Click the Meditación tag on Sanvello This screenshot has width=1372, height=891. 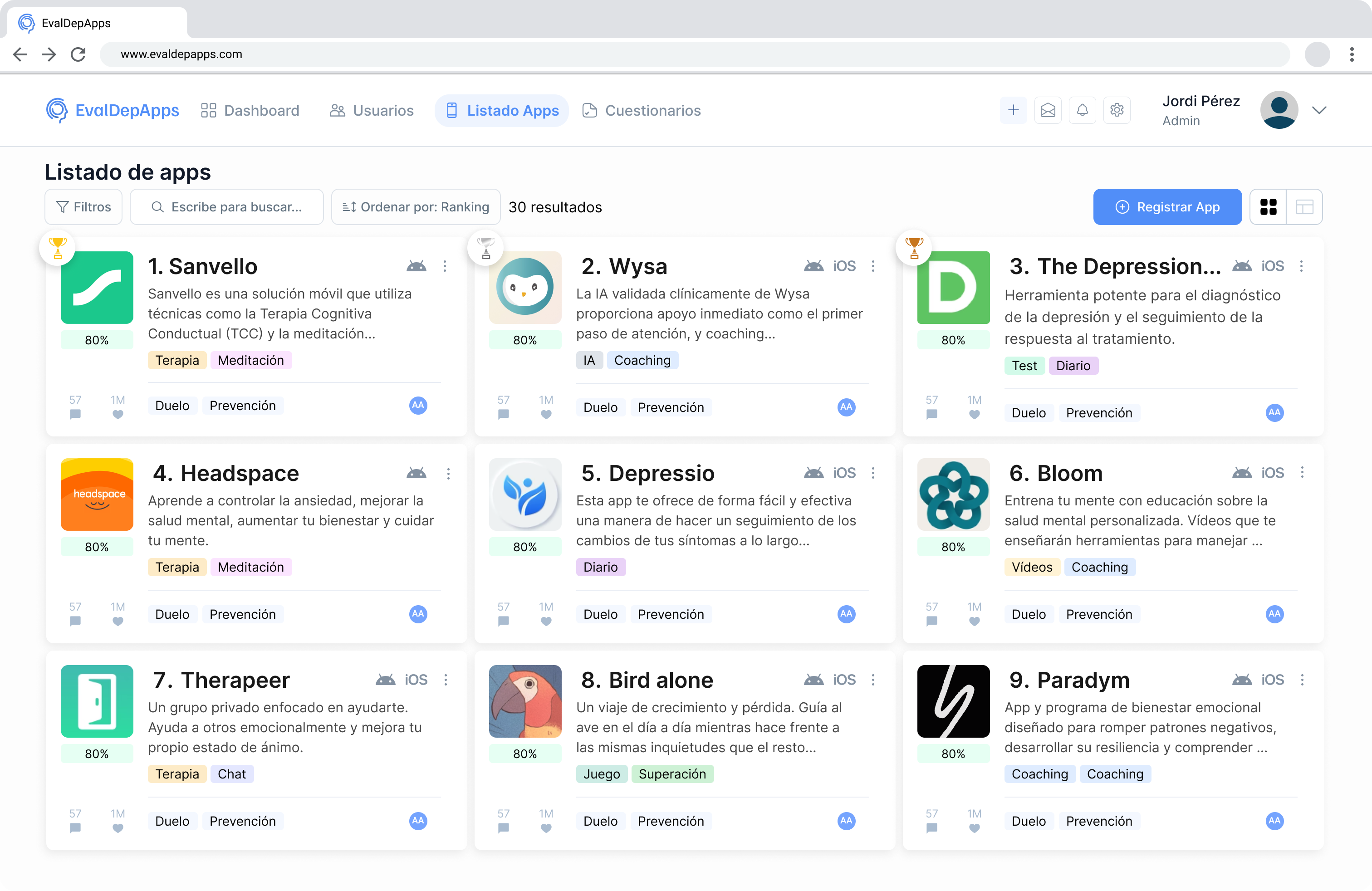[x=251, y=360]
